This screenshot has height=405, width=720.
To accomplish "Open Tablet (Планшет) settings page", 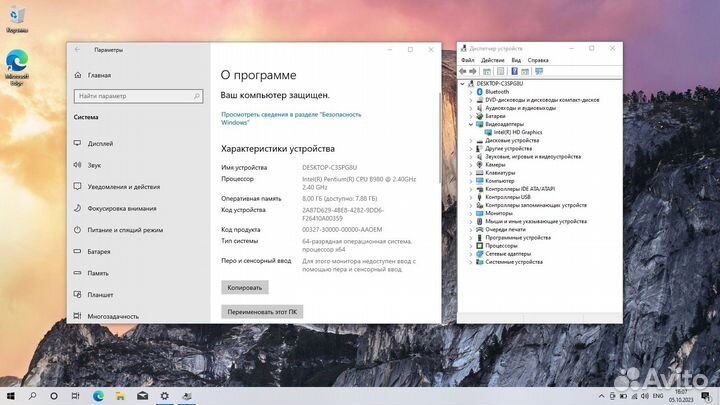I will [x=100, y=294].
